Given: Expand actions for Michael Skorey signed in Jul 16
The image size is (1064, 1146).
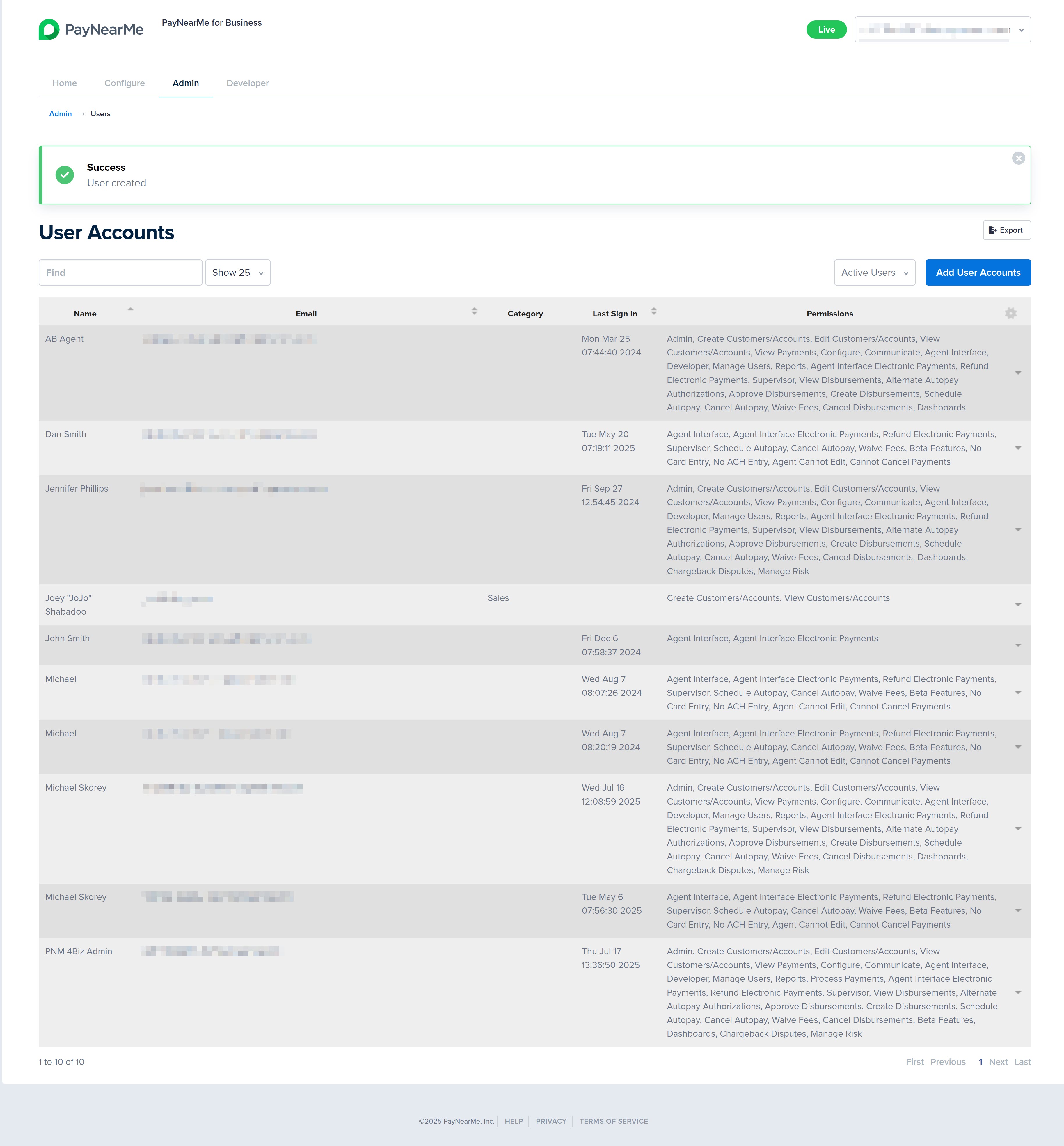Looking at the screenshot, I should tap(1018, 830).
